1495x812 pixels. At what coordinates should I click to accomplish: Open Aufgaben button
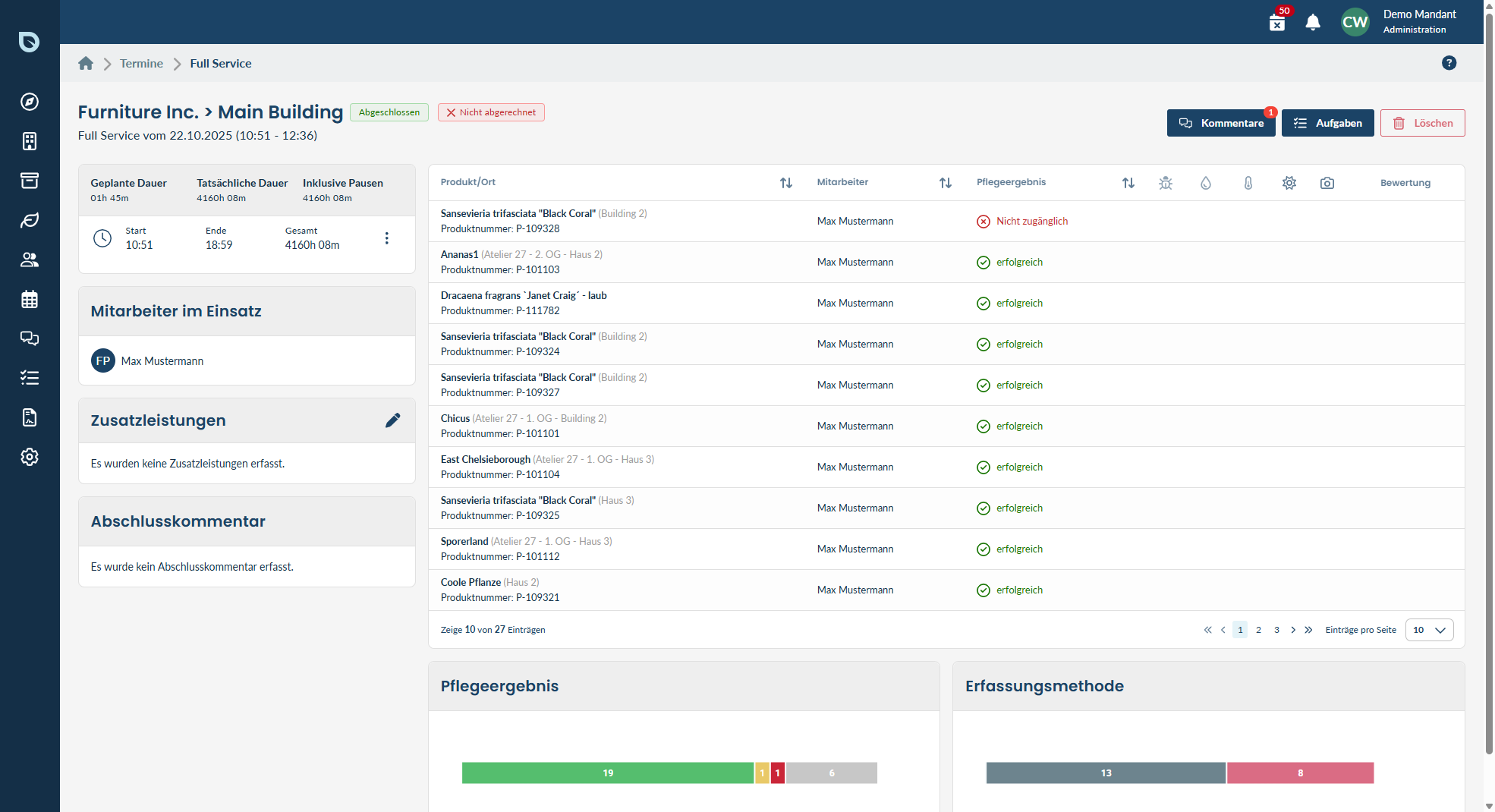pos(1328,123)
